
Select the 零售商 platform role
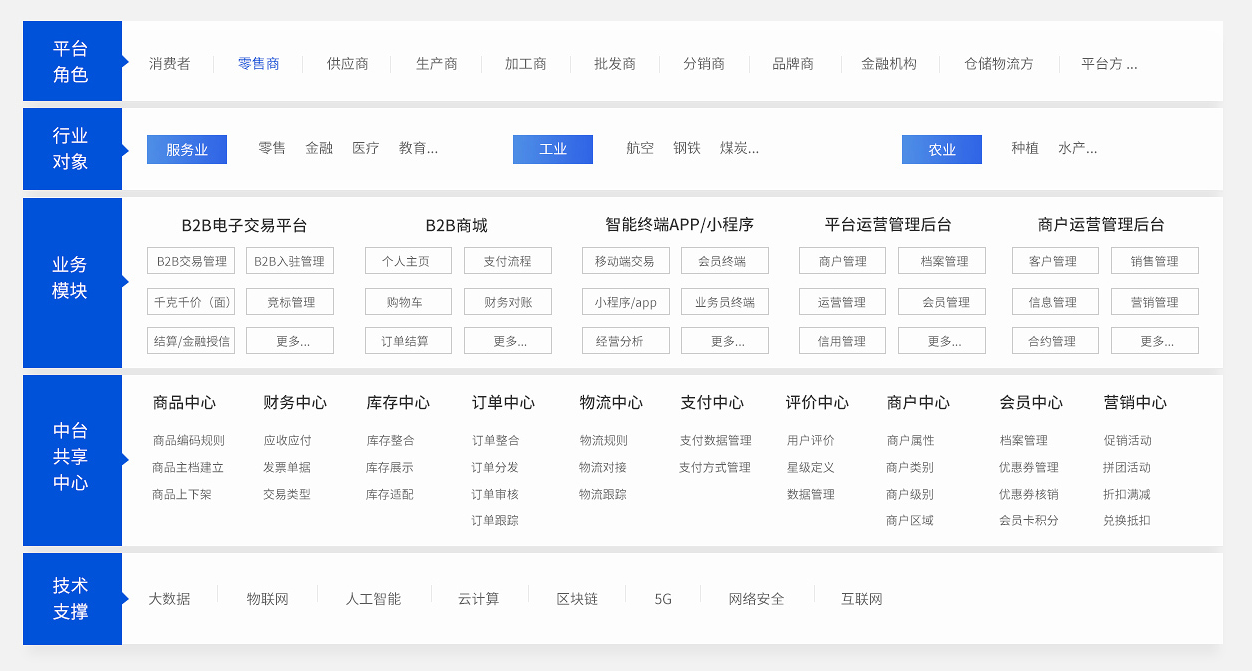point(258,64)
